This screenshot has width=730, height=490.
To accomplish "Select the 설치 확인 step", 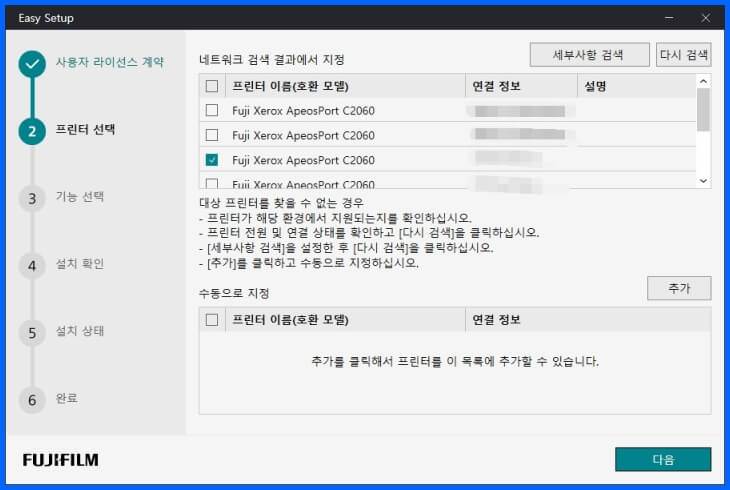I will coord(80,264).
